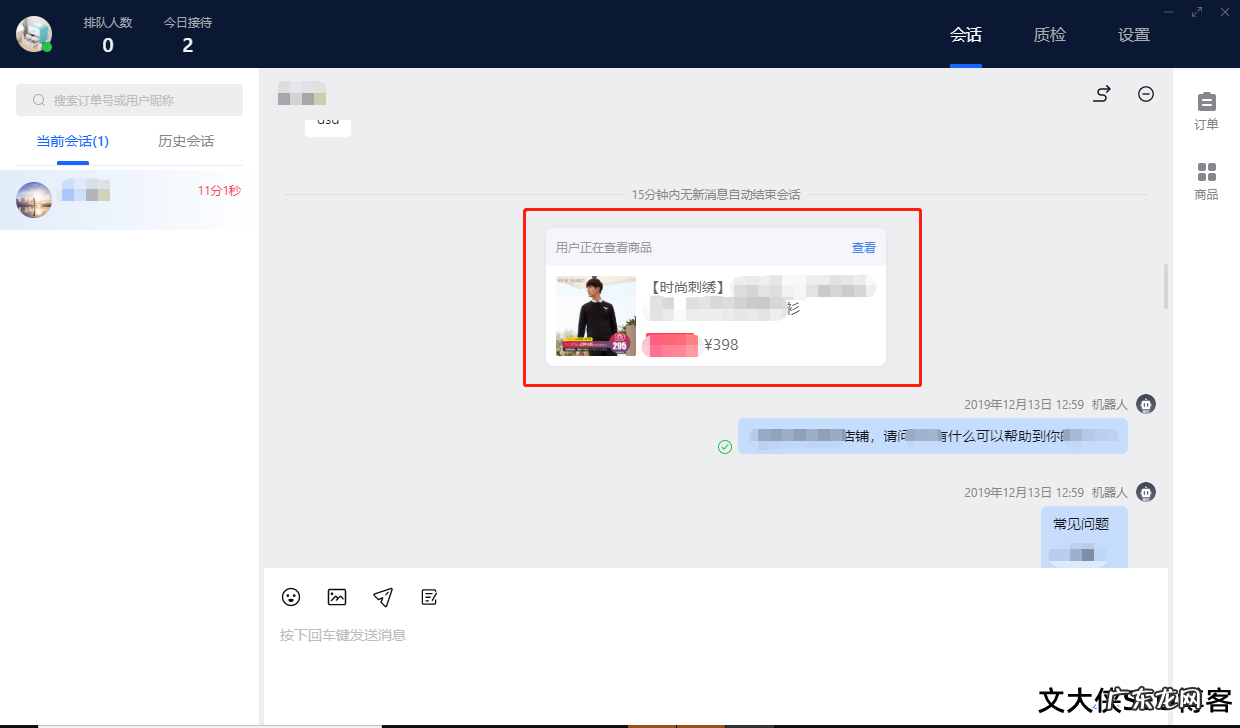1240x728 pixels.
Task: Click the chat area vertical scrollbar
Action: [x=1163, y=285]
